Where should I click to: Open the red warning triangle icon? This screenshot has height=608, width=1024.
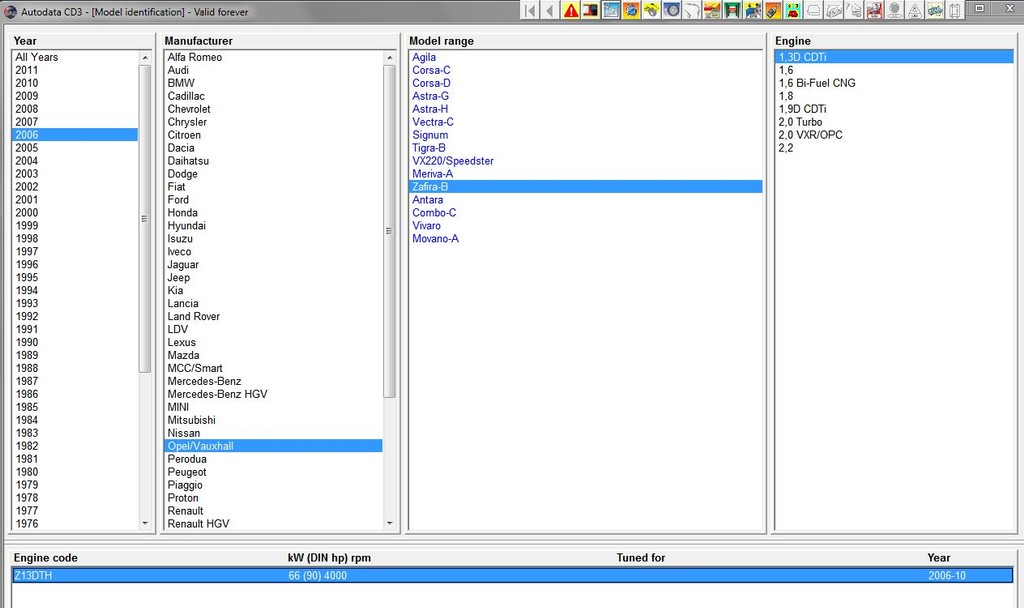(571, 10)
